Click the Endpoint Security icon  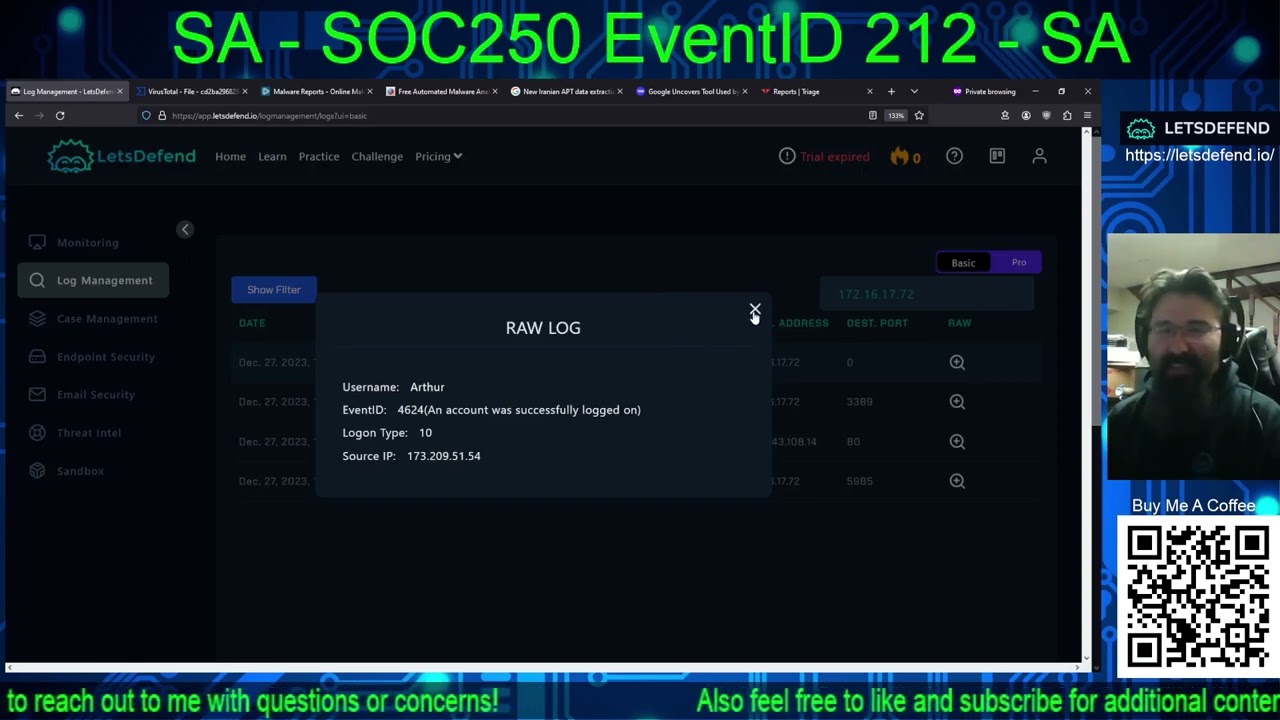point(37,357)
